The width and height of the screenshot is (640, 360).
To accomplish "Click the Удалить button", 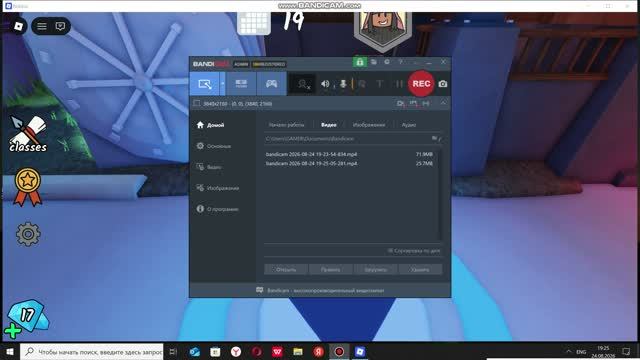I will click(x=420, y=269).
